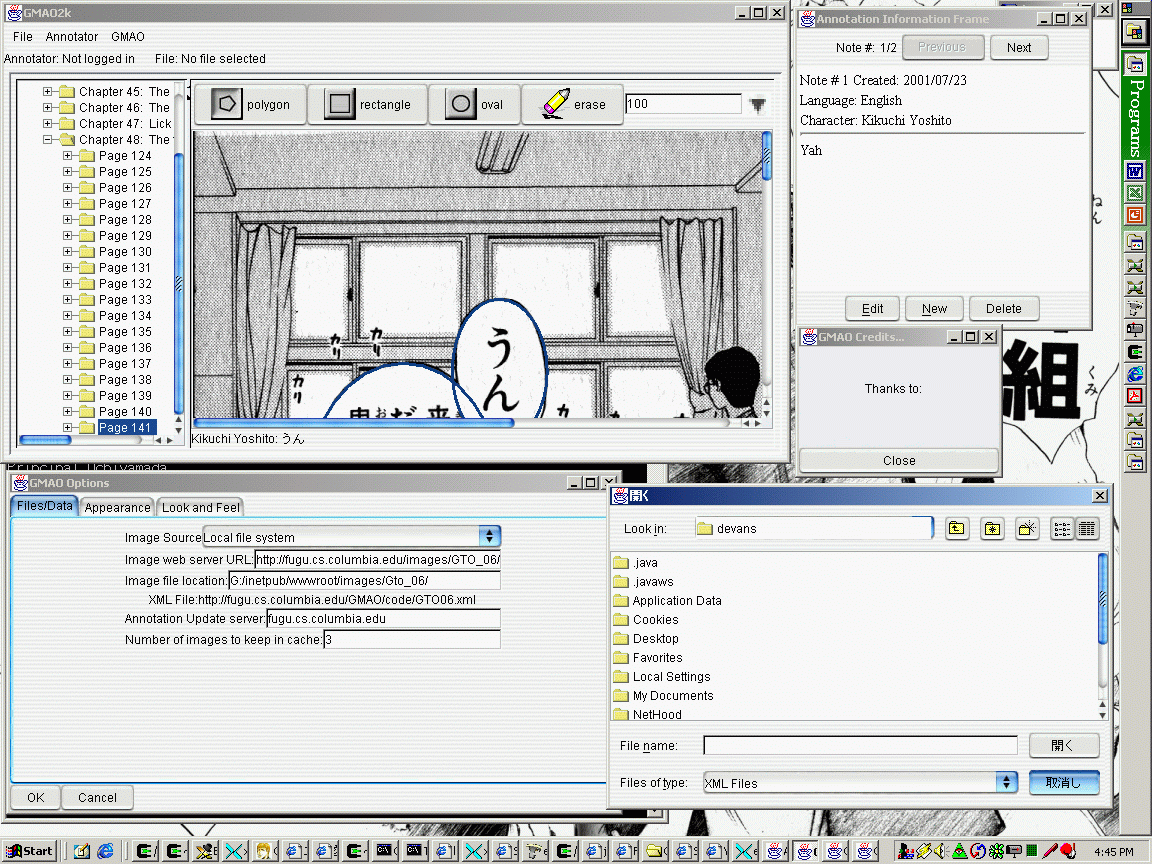Image resolution: width=1152 pixels, height=864 pixels.
Task: Select Page 136 in the tree
Action: [x=125, y=348]
